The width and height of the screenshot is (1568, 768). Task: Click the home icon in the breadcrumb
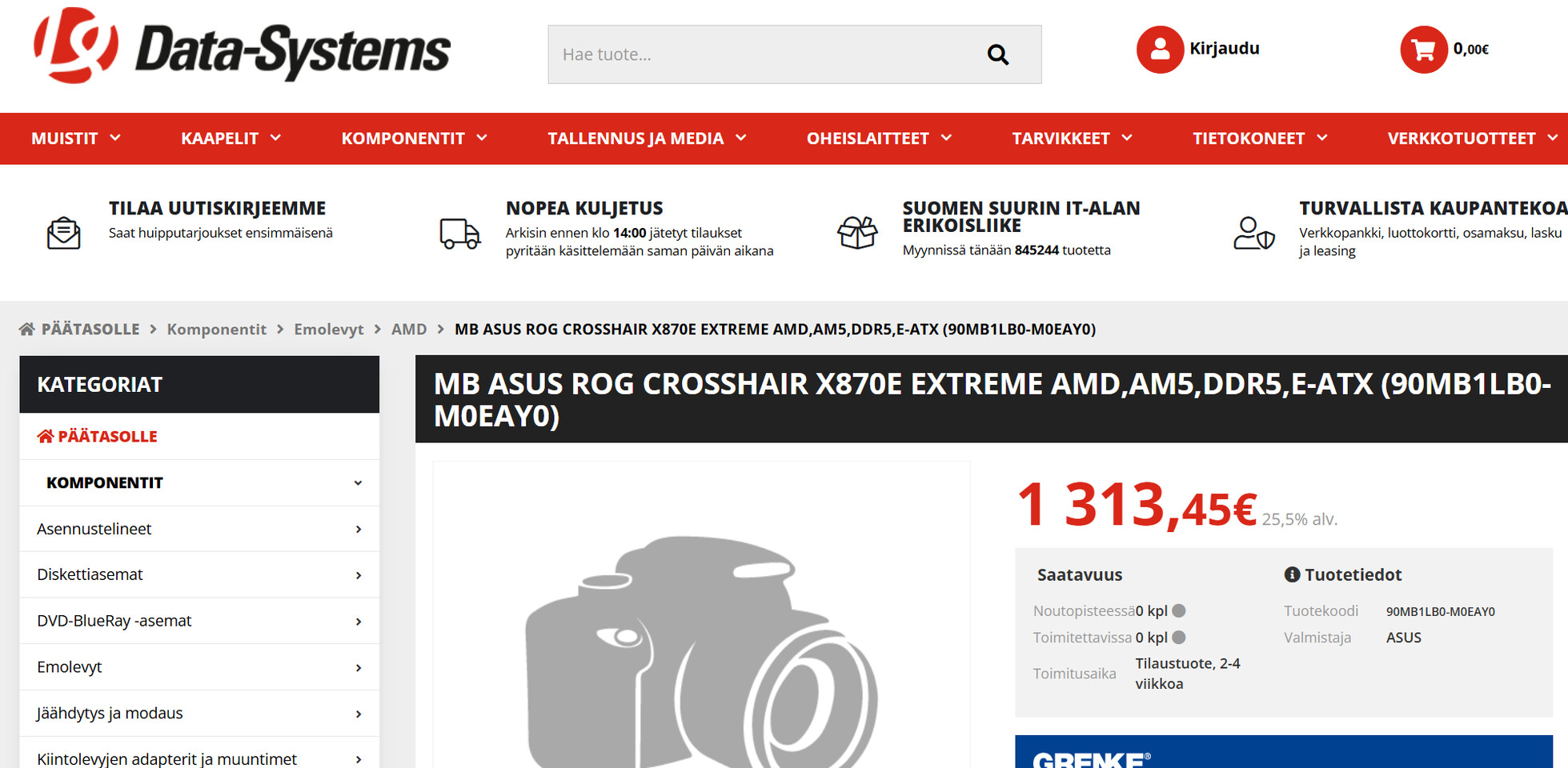[x=27, y=329]
